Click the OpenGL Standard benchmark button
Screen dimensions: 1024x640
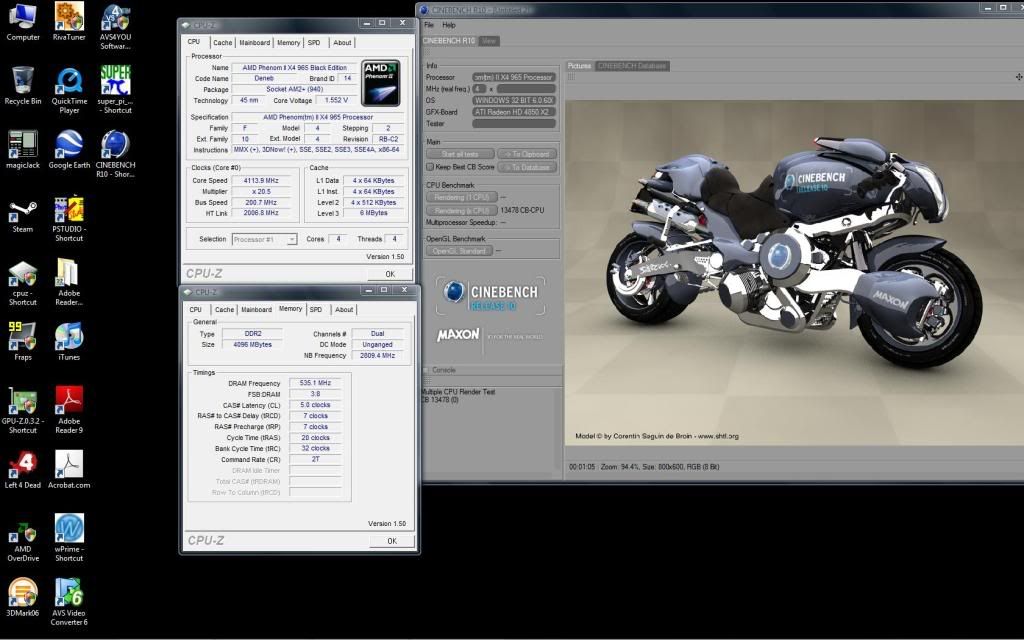pyautogui.click(x=459, y=251)
